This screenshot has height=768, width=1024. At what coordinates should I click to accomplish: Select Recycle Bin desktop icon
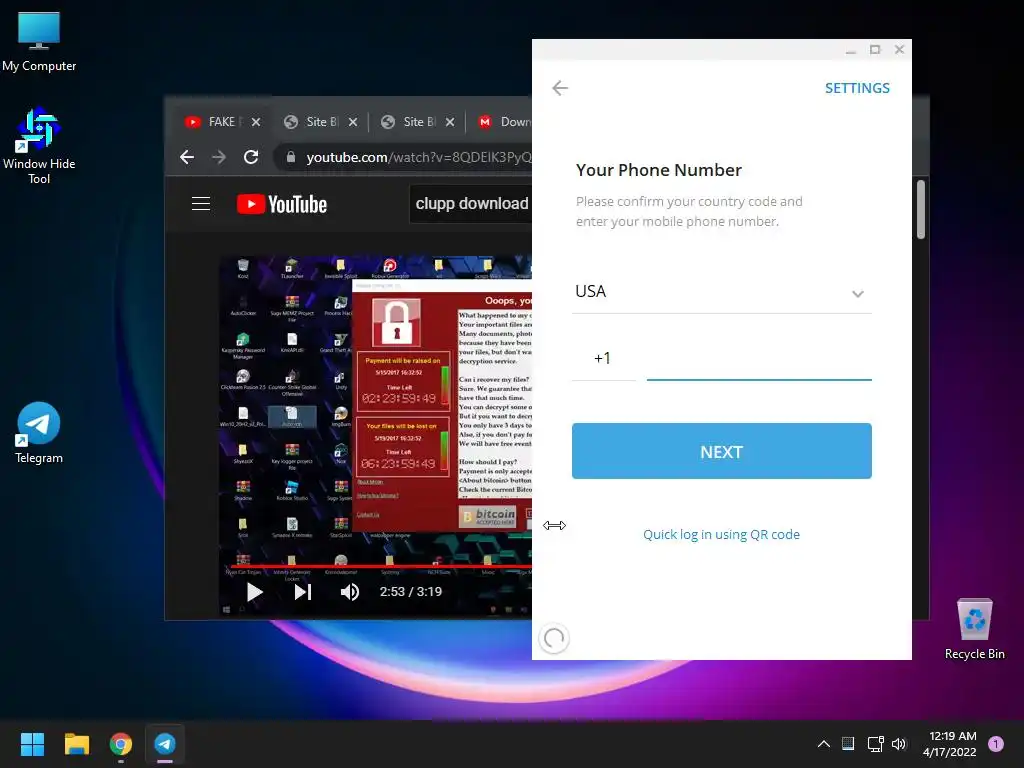click(x=974, y=630)
